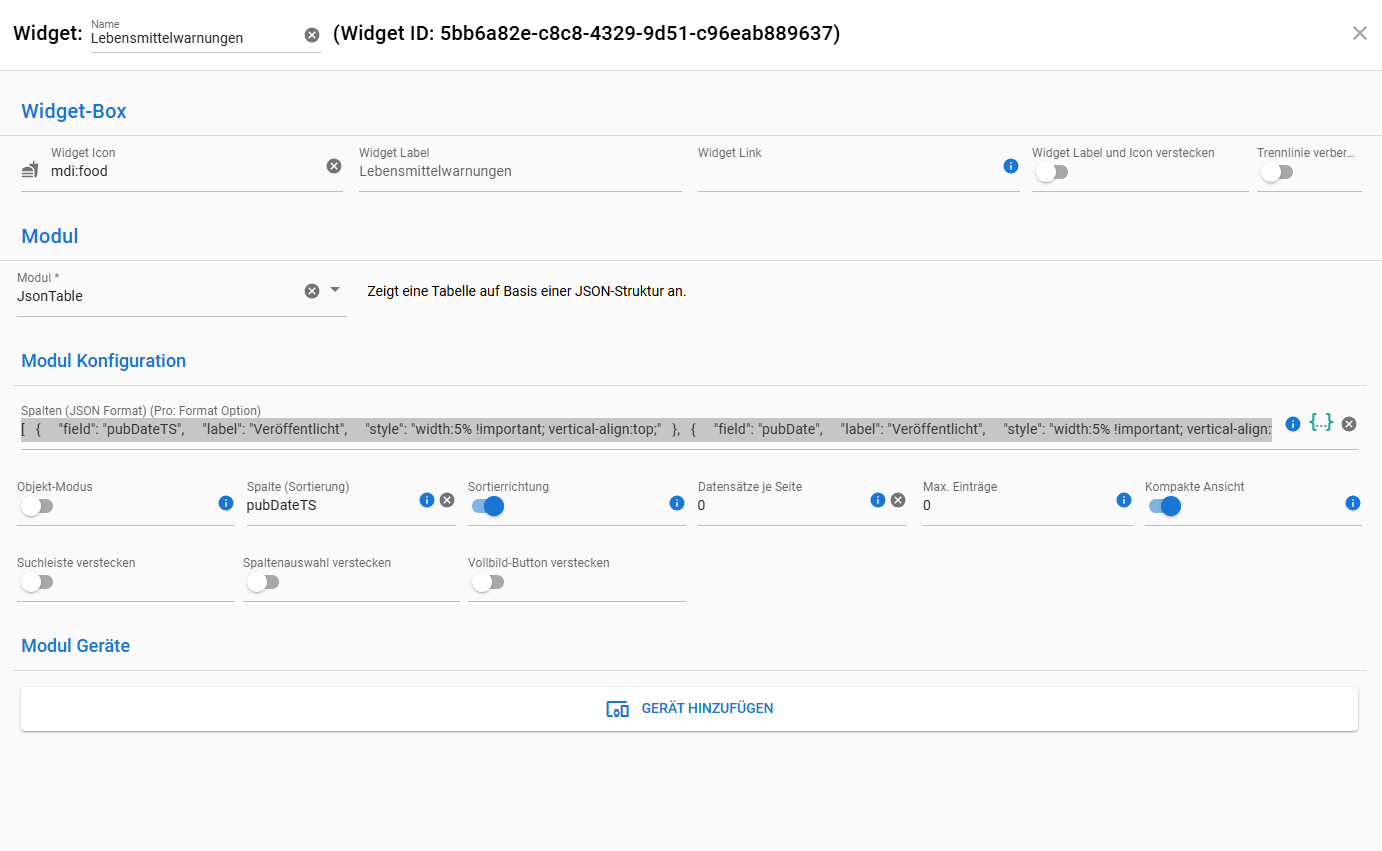Click the Widget Label input field
1382x851 pixels.
click(520, 171)
